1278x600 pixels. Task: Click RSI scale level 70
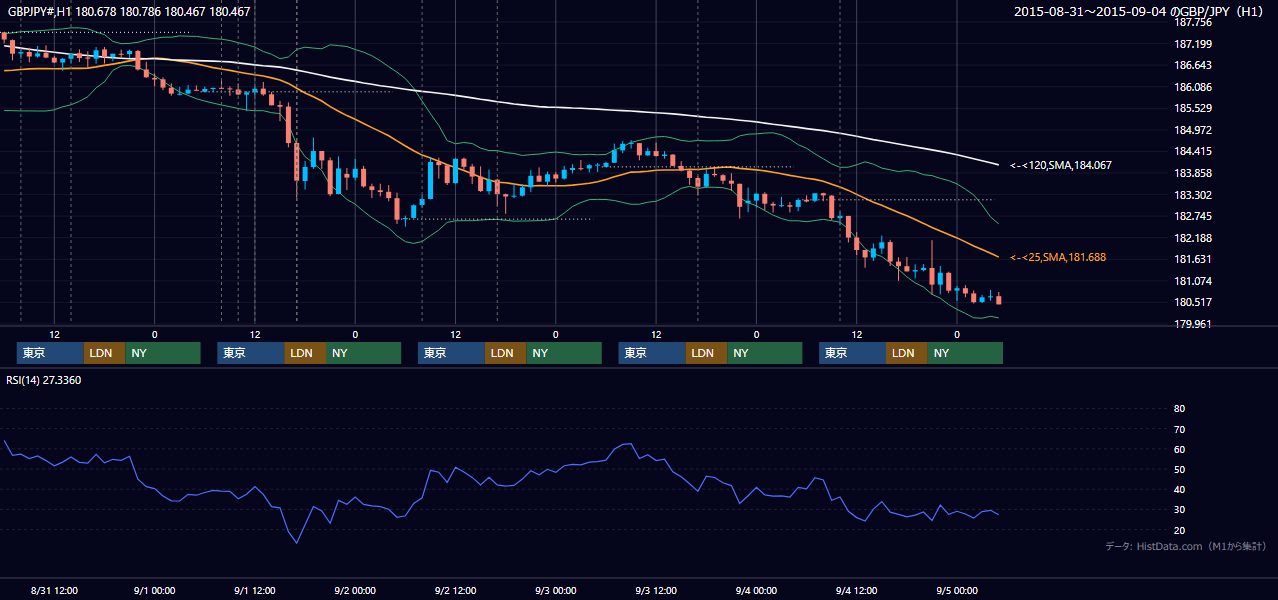pos(1179,430)
